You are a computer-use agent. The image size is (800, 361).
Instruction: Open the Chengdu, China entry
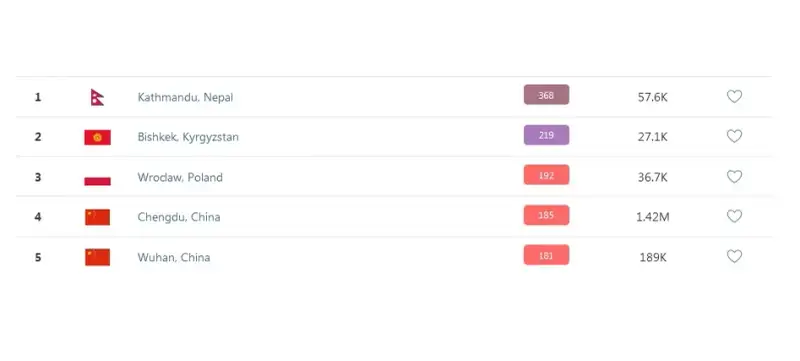pos(179,217)
